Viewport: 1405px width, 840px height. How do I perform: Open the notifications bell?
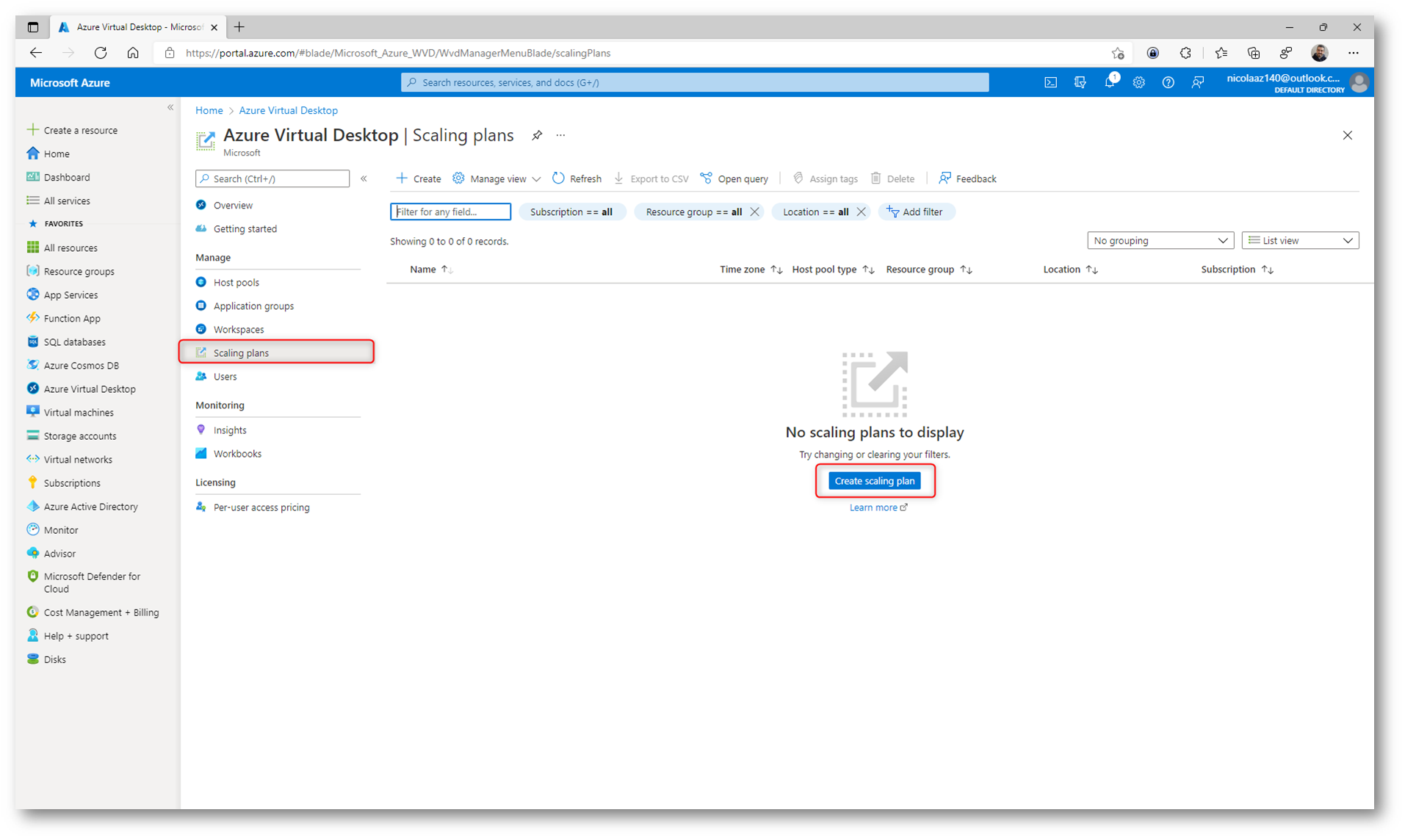point(1110,82)
